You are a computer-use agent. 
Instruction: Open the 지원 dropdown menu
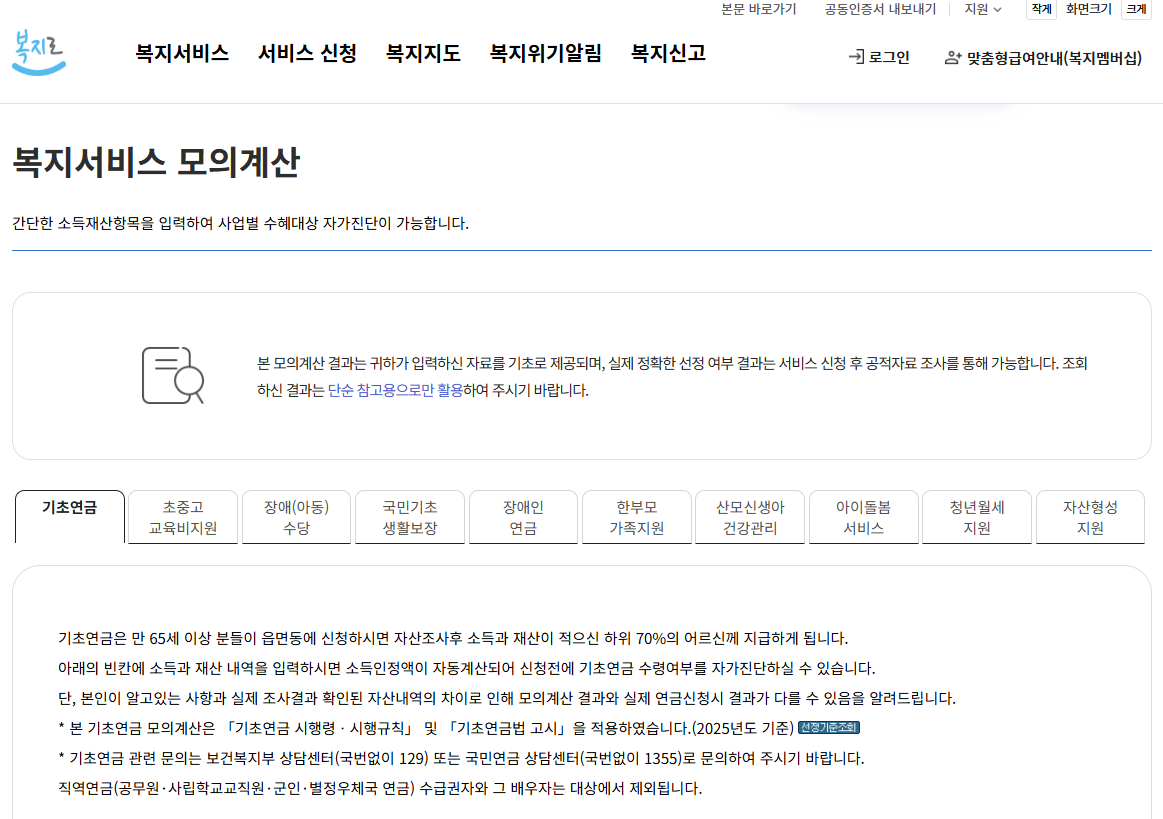(x=980, y=9)
